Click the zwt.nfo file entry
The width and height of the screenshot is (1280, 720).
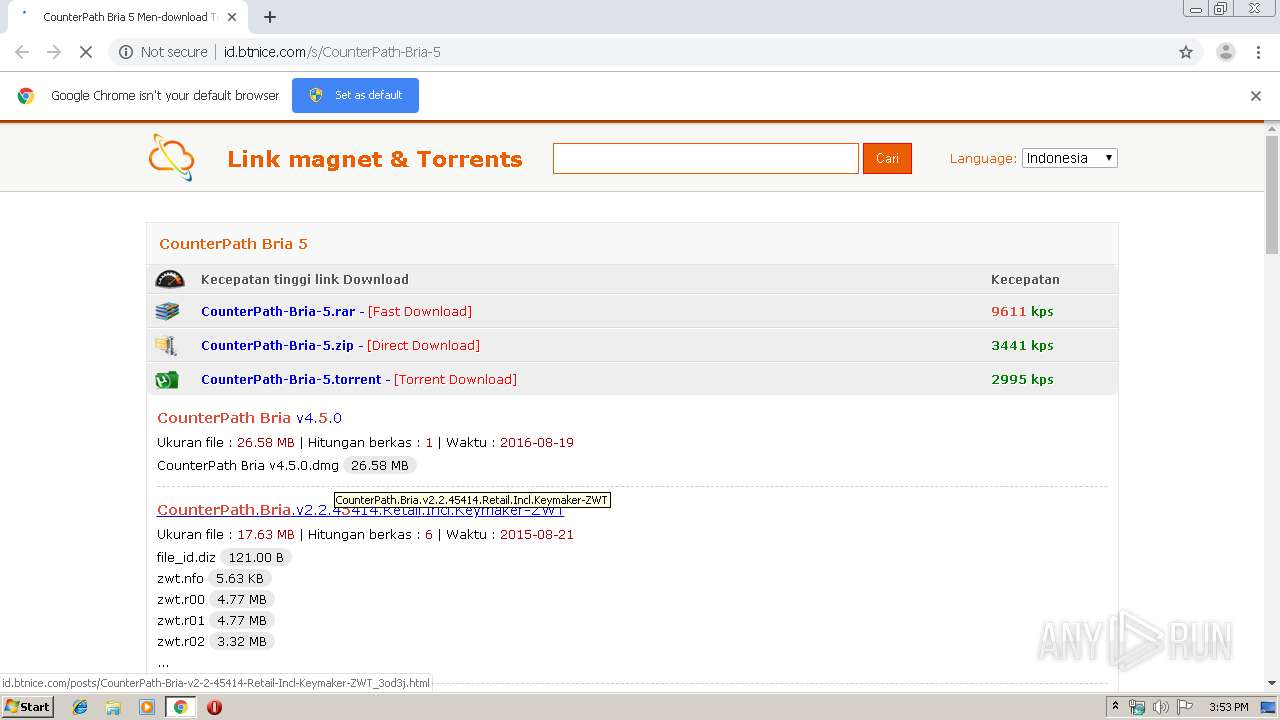(x=180, y=578)
